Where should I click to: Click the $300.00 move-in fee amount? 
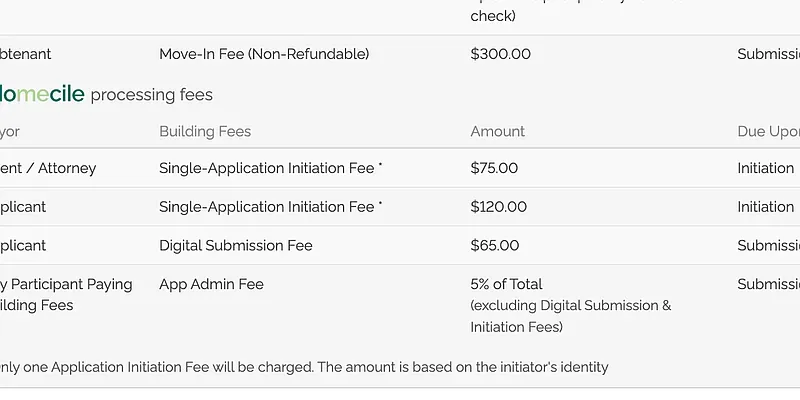coord(500,54)
